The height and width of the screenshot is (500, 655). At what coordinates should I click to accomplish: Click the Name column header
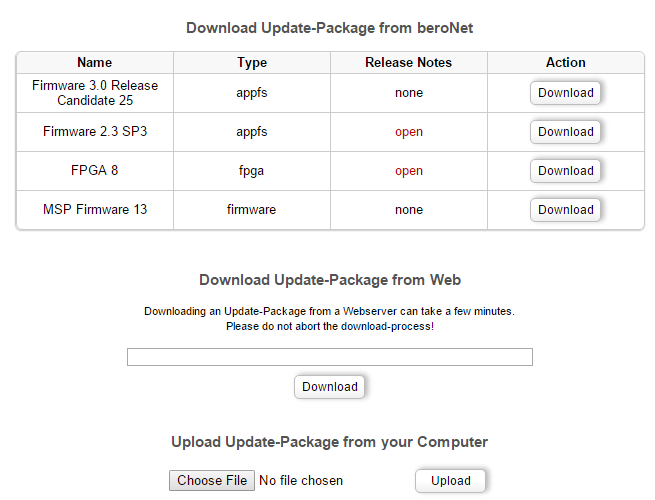(95, 63)
